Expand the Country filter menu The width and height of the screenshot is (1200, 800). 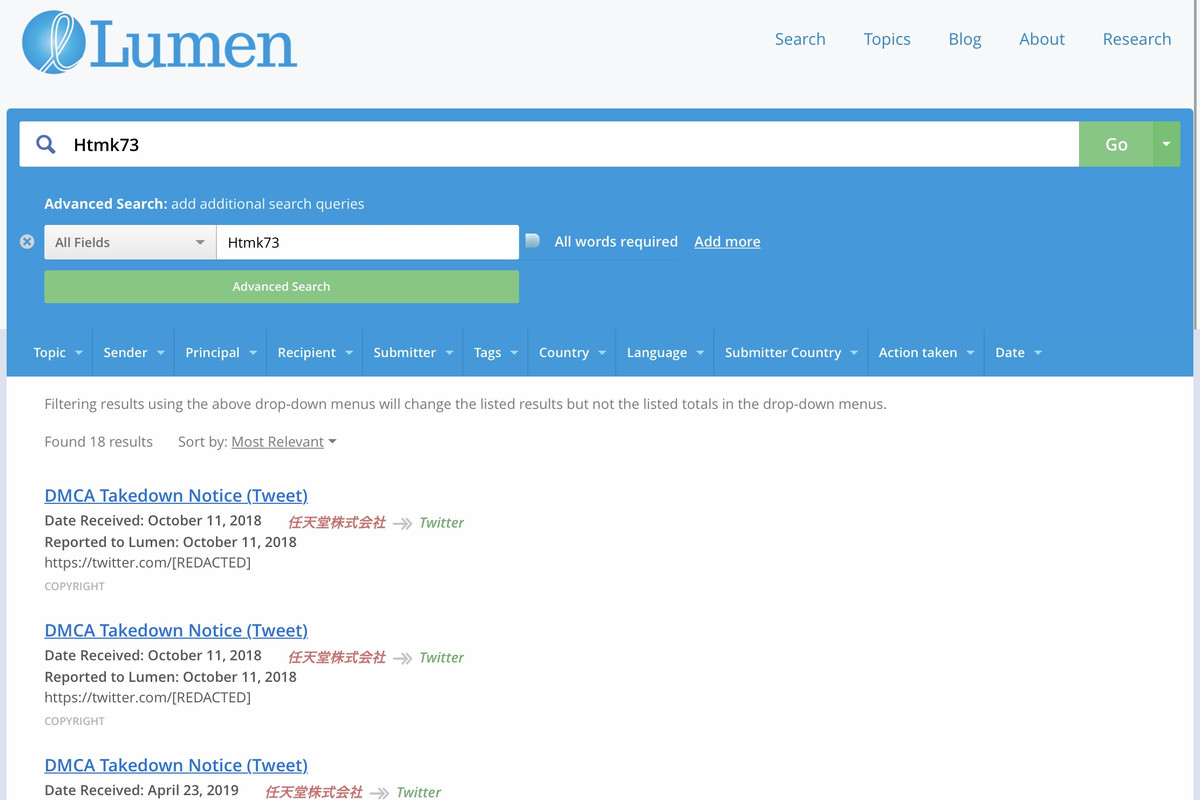(x=572, y=352)
